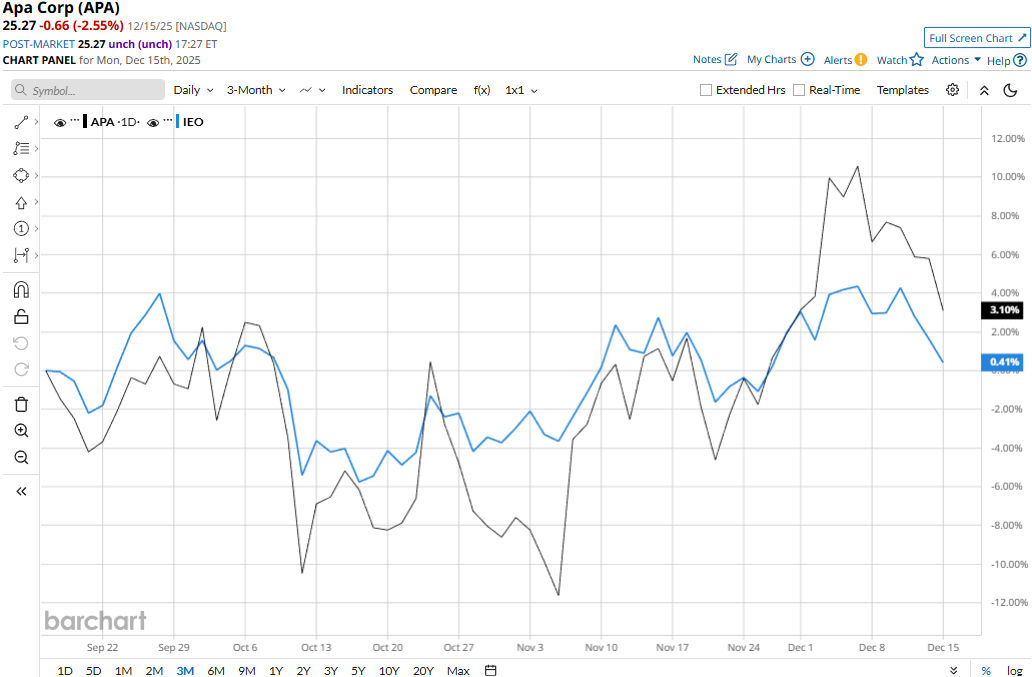Select the trend line drawing tool
Viewport: 1032px width, 677px height.
click(21, 122)
